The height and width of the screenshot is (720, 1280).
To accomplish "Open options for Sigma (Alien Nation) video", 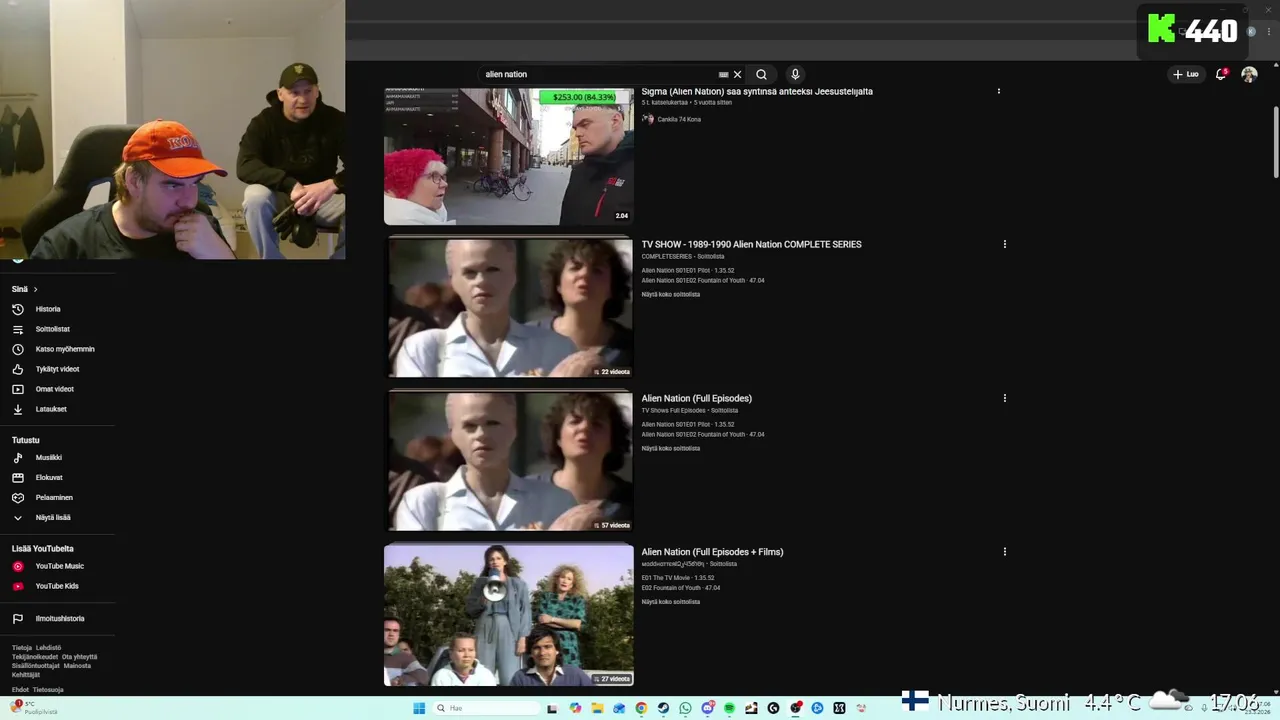I will click(998, 91).
